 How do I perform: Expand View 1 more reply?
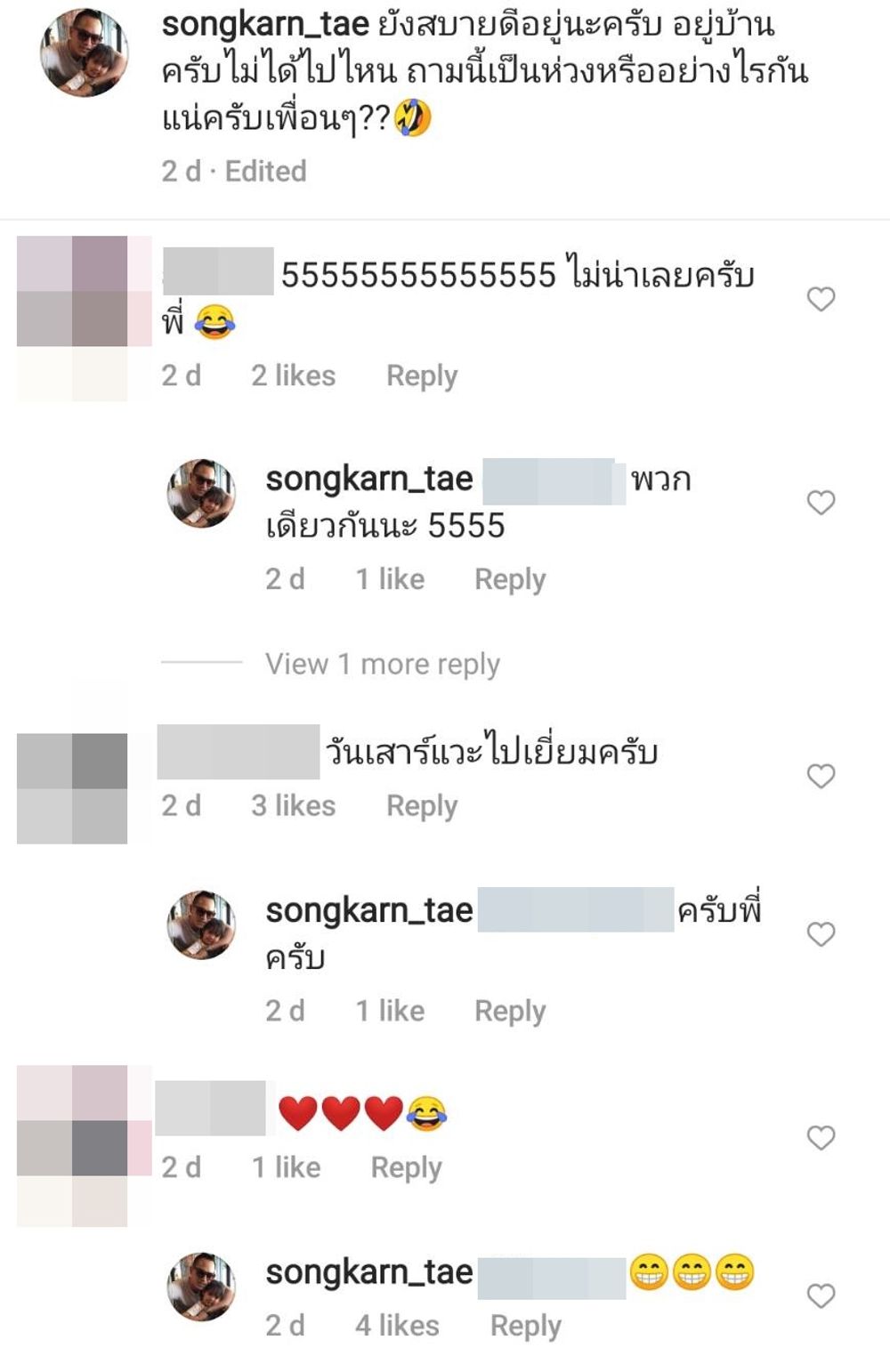point(383,664)
